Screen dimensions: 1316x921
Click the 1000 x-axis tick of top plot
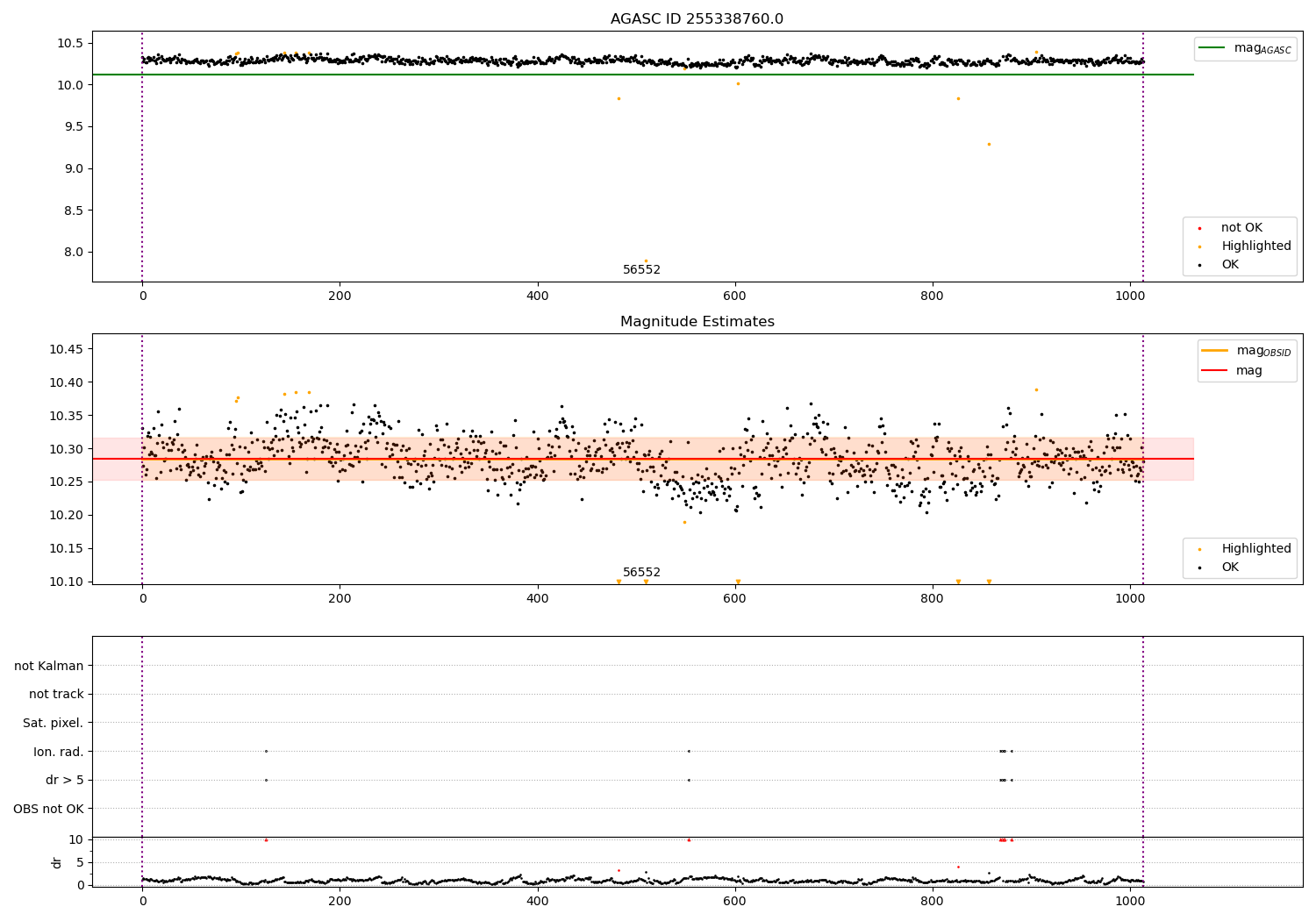tap(1130, 296)
